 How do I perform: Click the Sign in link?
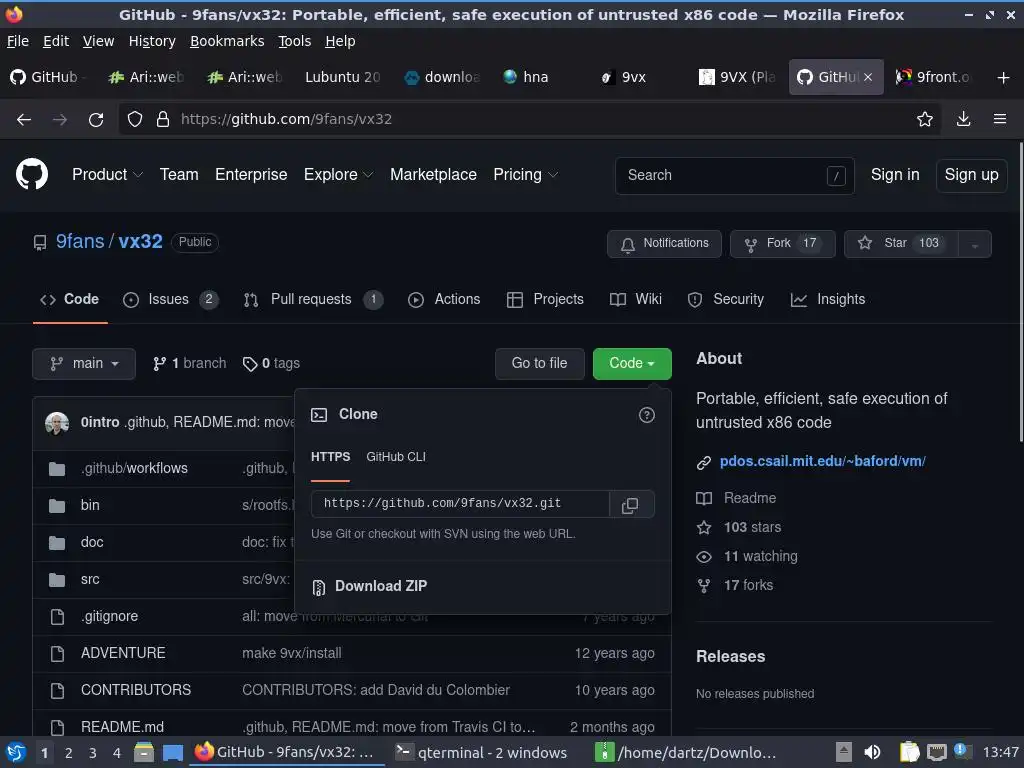[x=895, y=175]
